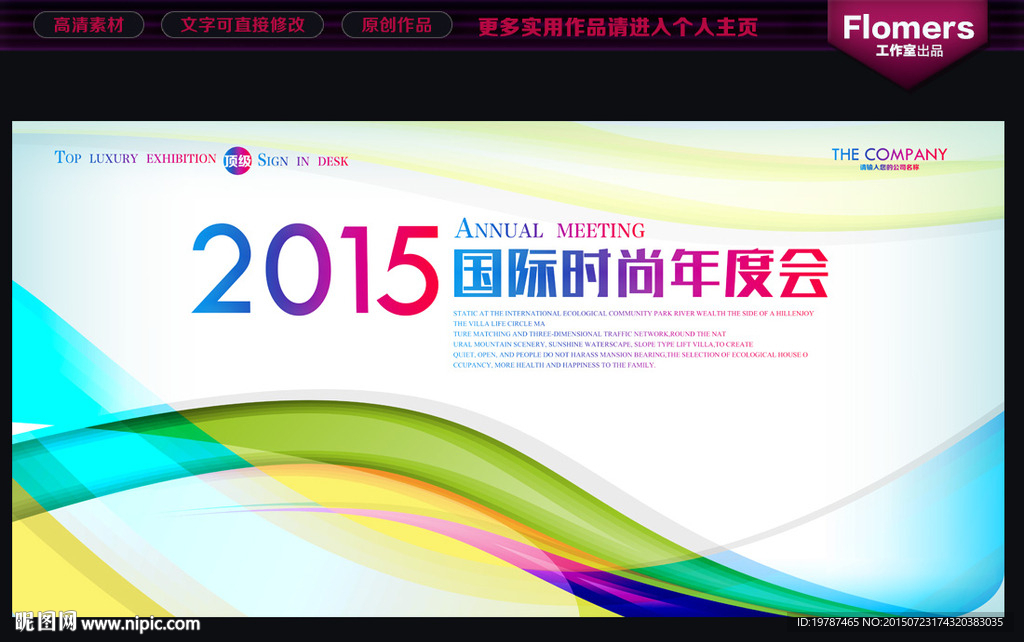Click the small text under THE COMPANY
The height and width of the screenshot is (642, 1024).
tap(889, 168)
